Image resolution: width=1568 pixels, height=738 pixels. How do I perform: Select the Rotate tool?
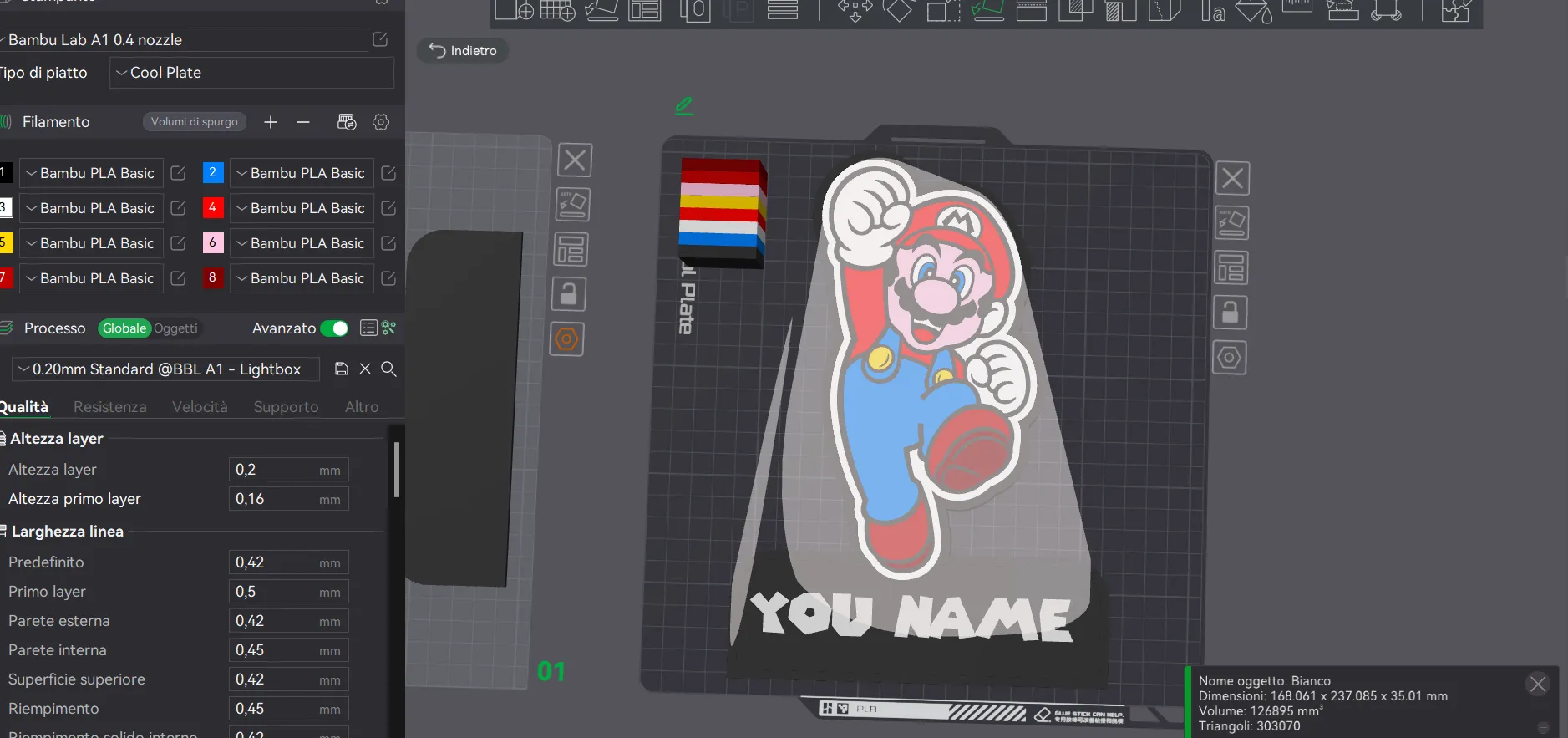tap(899, 10)
